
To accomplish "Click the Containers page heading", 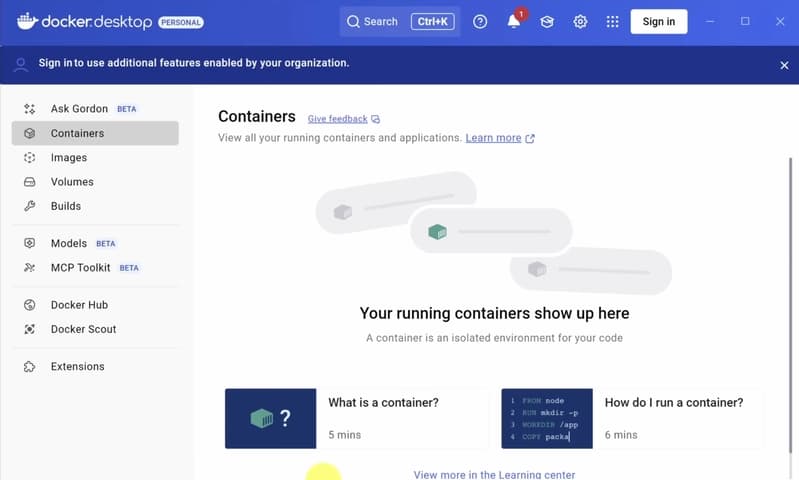I will (x=257, y=116).
